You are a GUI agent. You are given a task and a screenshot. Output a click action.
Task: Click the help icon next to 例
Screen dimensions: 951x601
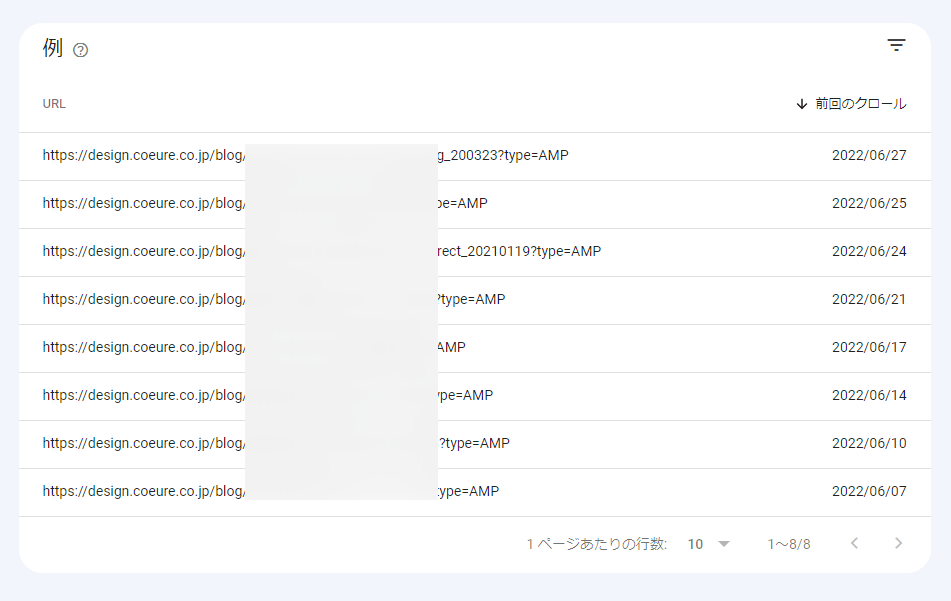pyautogui.click(x=81, y=50)
